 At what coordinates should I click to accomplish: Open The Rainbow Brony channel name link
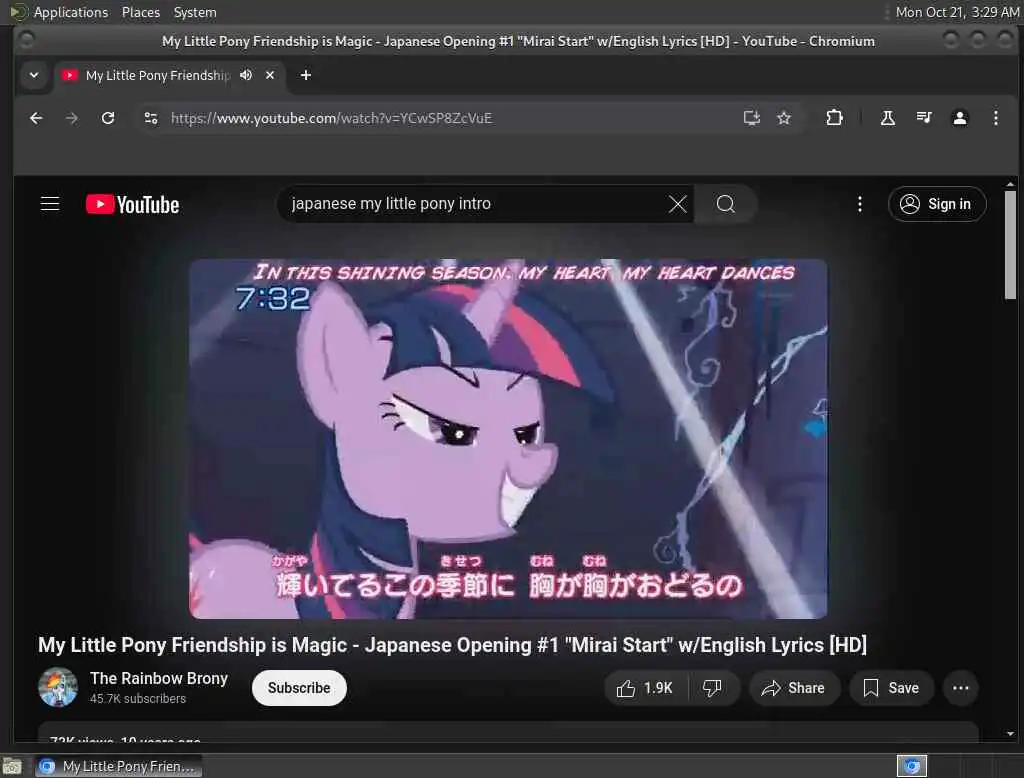click(x=159, y=679)
